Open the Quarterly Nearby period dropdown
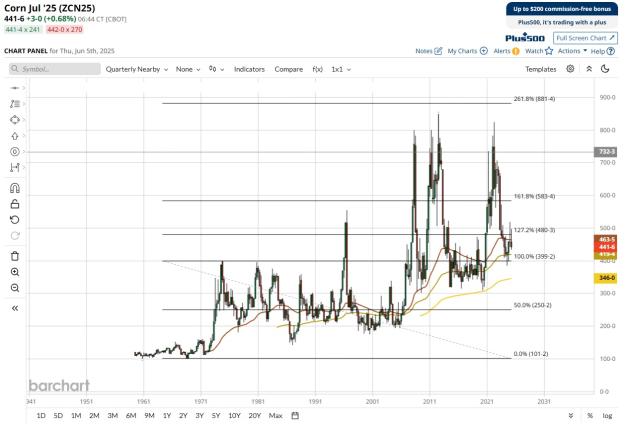 [x=137, y=69]
